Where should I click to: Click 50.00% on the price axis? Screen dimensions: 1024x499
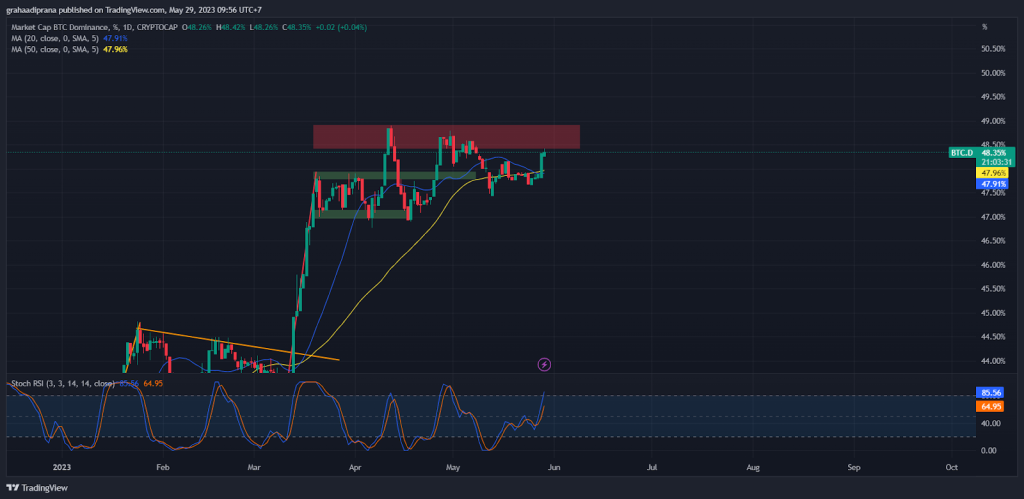click(x=993, y=73)
